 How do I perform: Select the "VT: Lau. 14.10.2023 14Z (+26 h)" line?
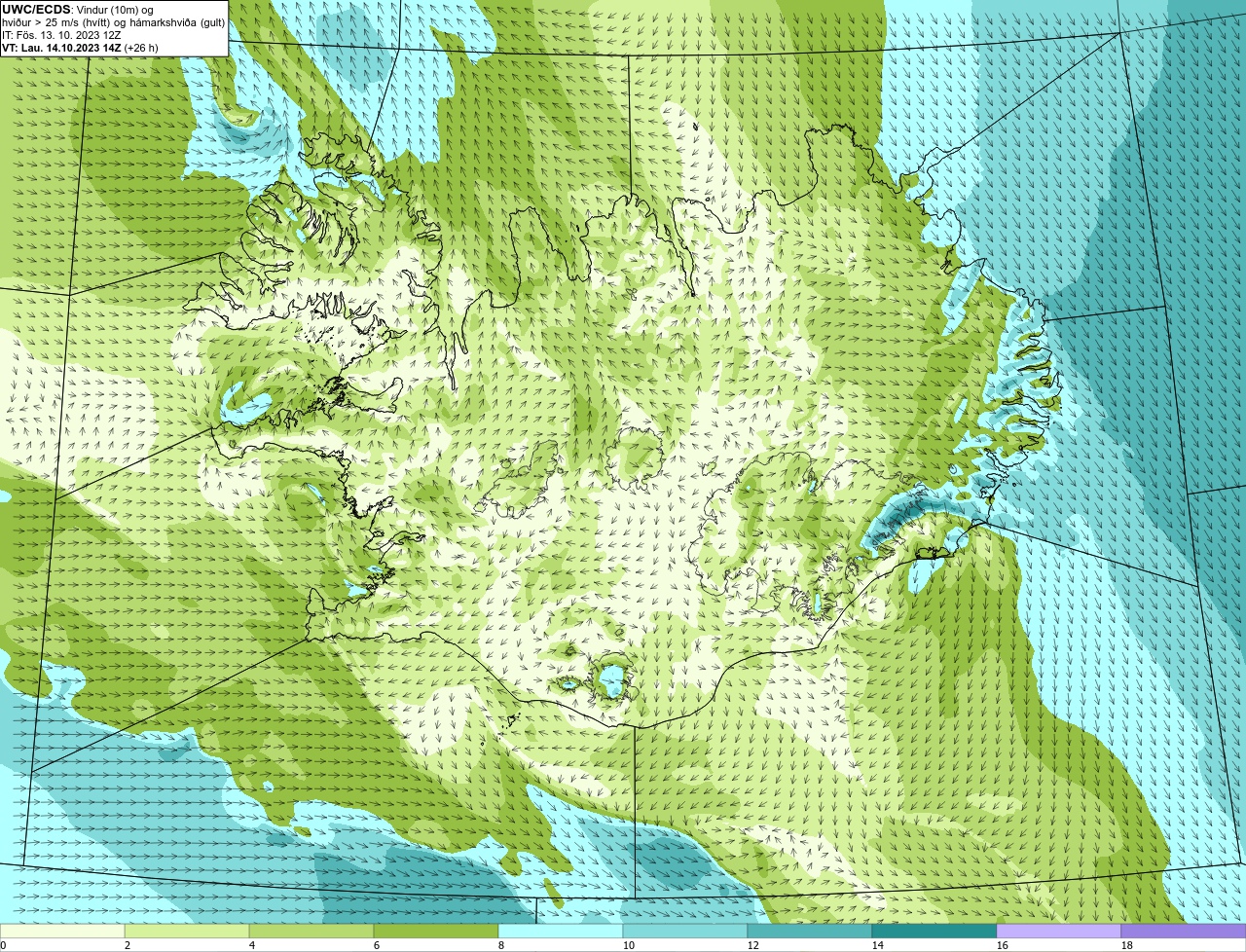coord(80,47)
